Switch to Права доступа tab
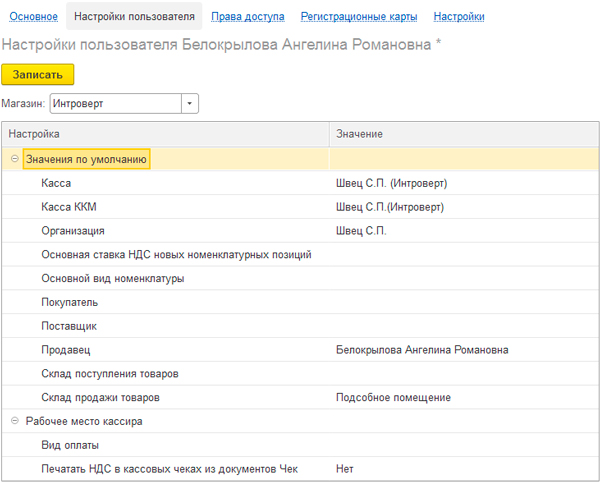This screenshot has width=600, height=482. [x=248, y=16]
